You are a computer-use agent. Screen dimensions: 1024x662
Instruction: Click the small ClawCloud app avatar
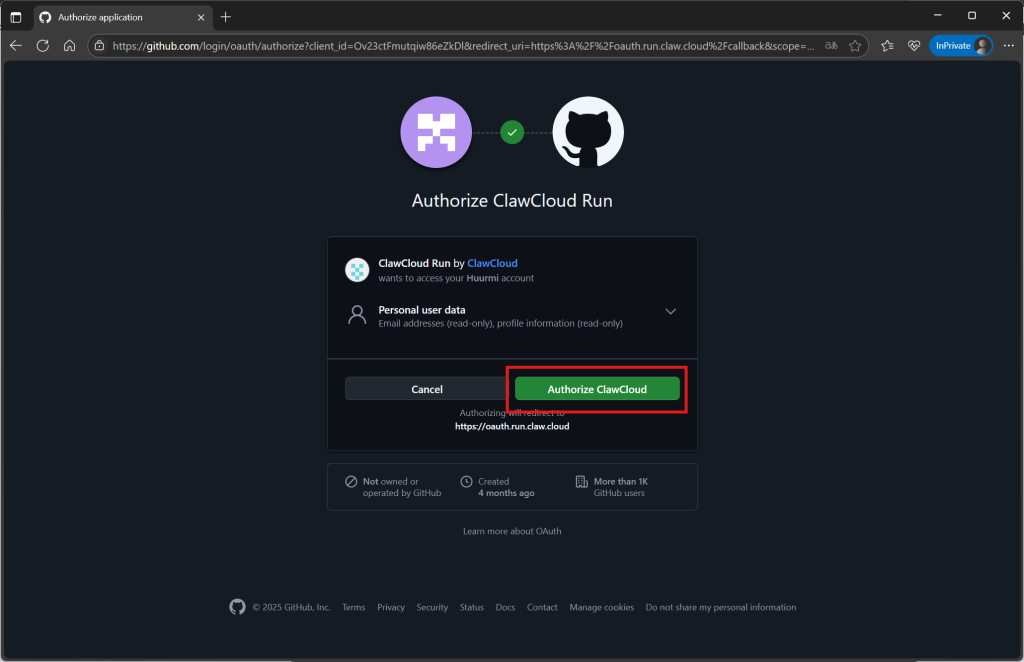pos(357,270)
